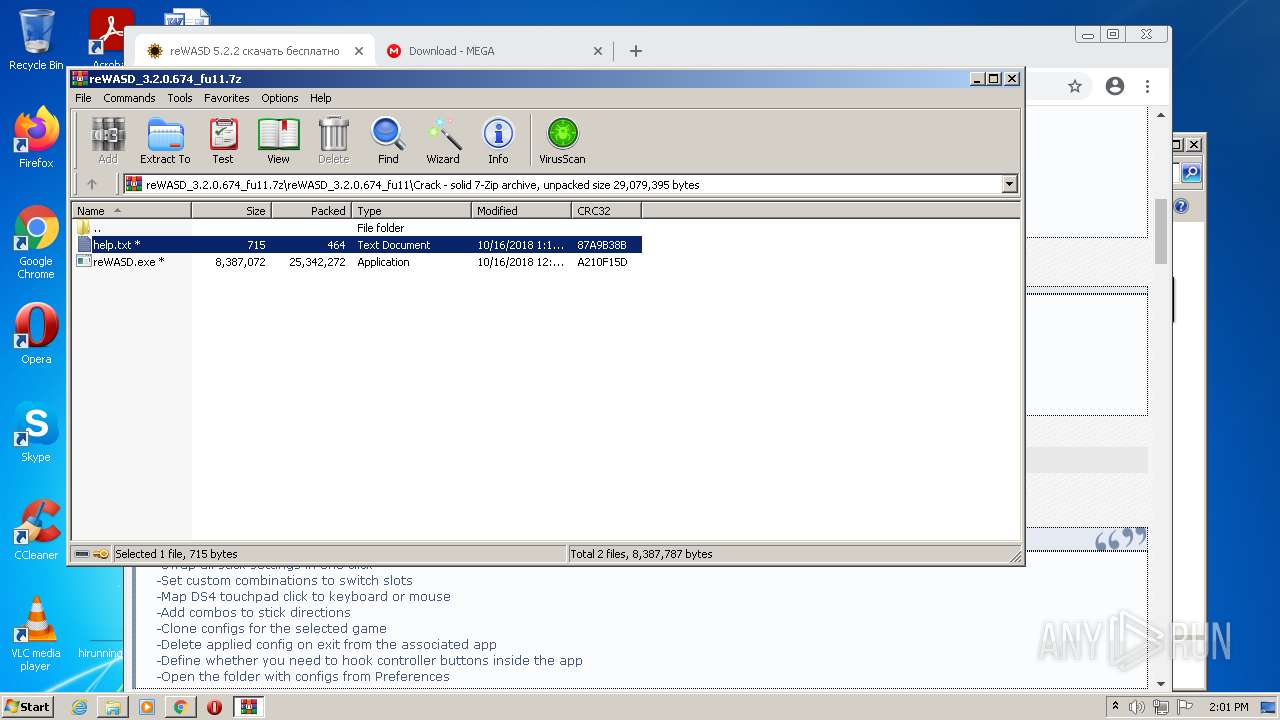
Task: Open Chrome profile account icon
Action: coord(1115,87)
